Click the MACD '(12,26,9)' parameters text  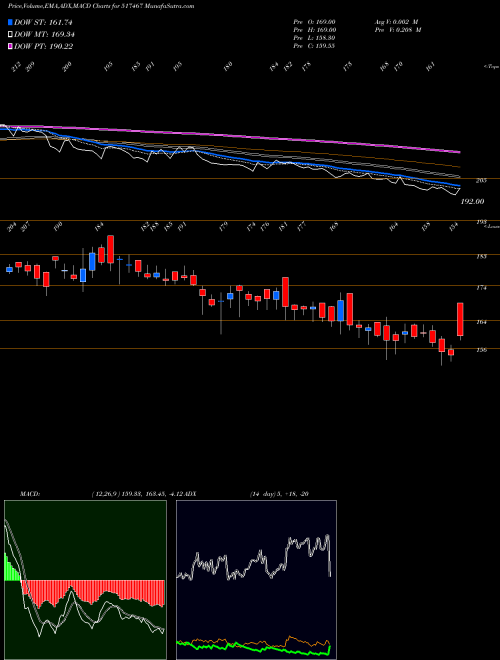click(105, 494)
